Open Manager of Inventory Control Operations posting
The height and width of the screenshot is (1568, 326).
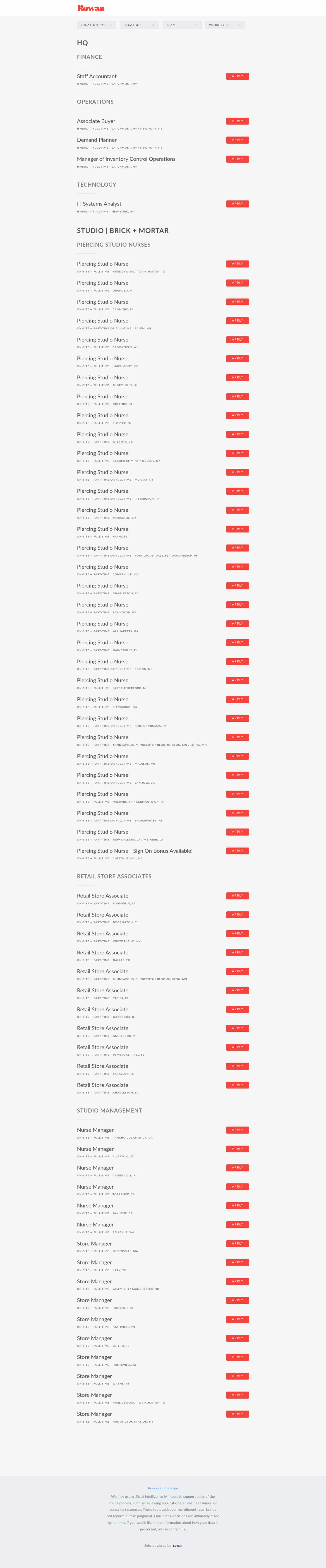click(x=126, y=159)
